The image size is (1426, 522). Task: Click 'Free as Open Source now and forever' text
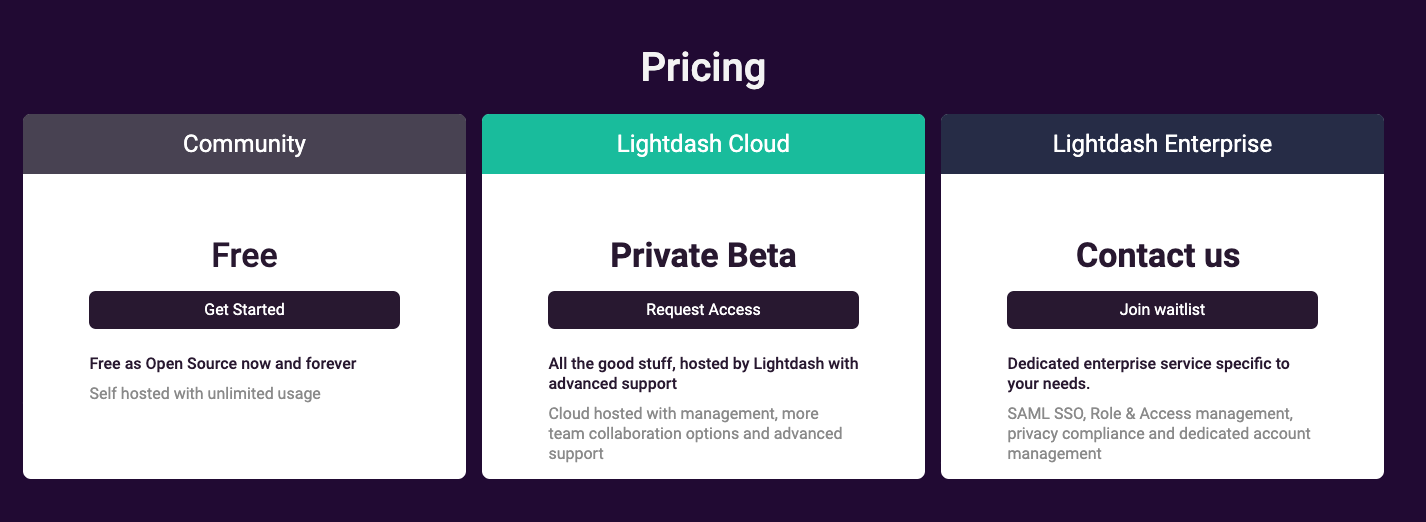(x=223, y=364)
